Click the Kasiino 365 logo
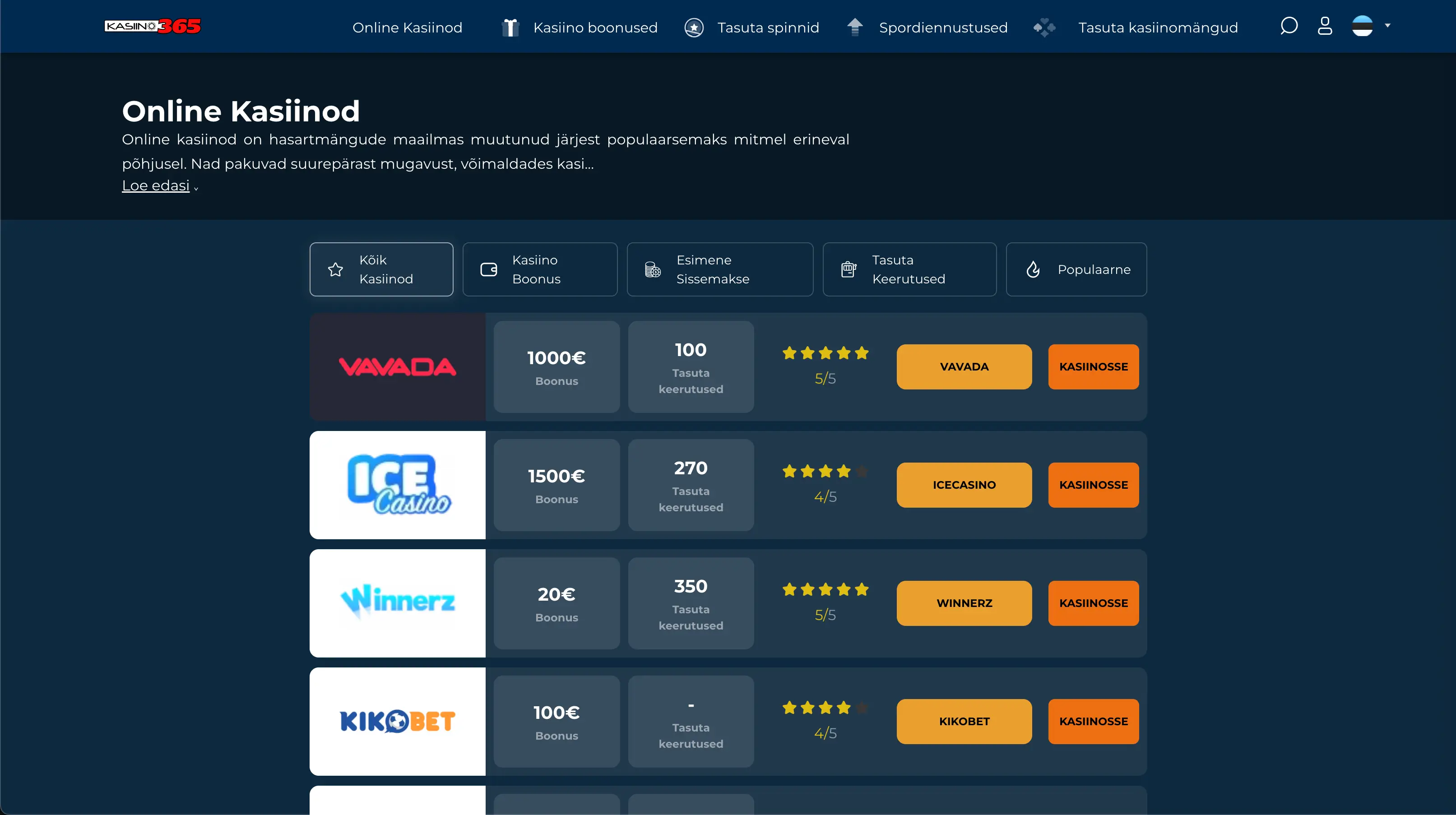This screenshot has height=815, width=1456. click(x=153, y=26)
